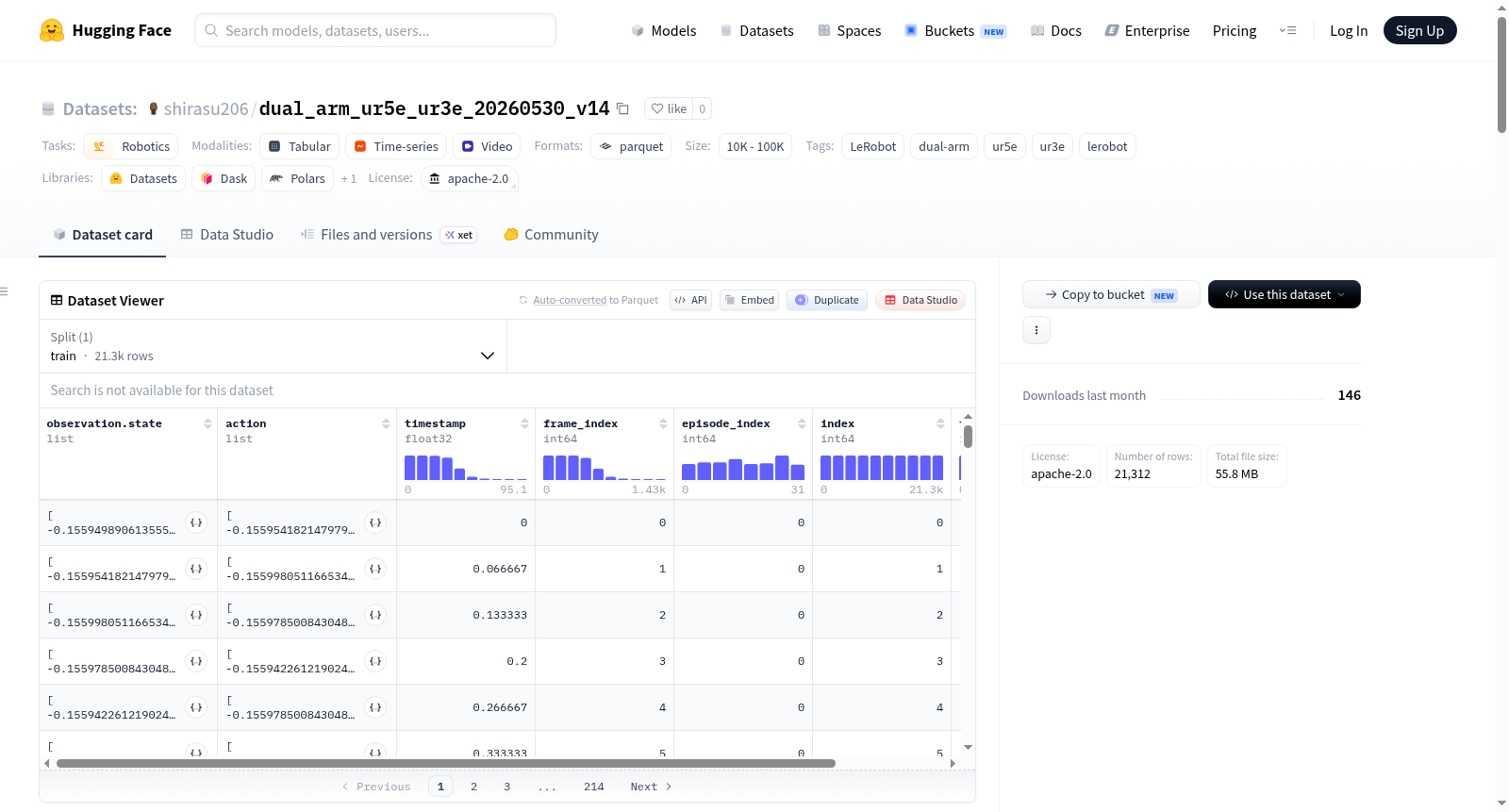Click Copy to bucket button
This screenshot has height=812, width=1509.
click(x=1111, y=294)
